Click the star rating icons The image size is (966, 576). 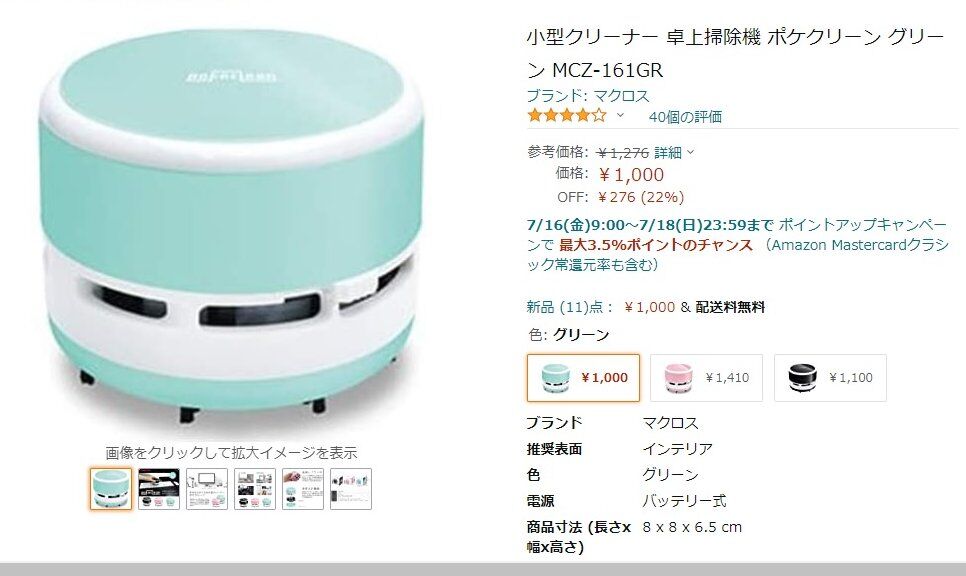[x=567, y=115]
